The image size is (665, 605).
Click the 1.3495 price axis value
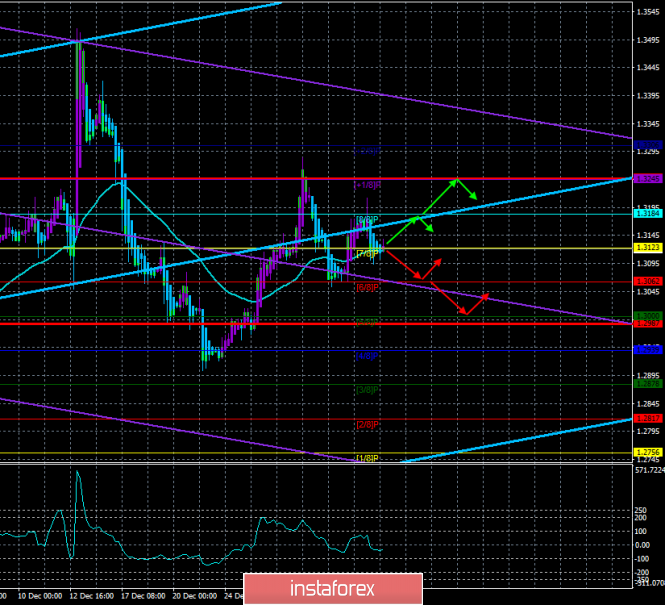point(648,40)
